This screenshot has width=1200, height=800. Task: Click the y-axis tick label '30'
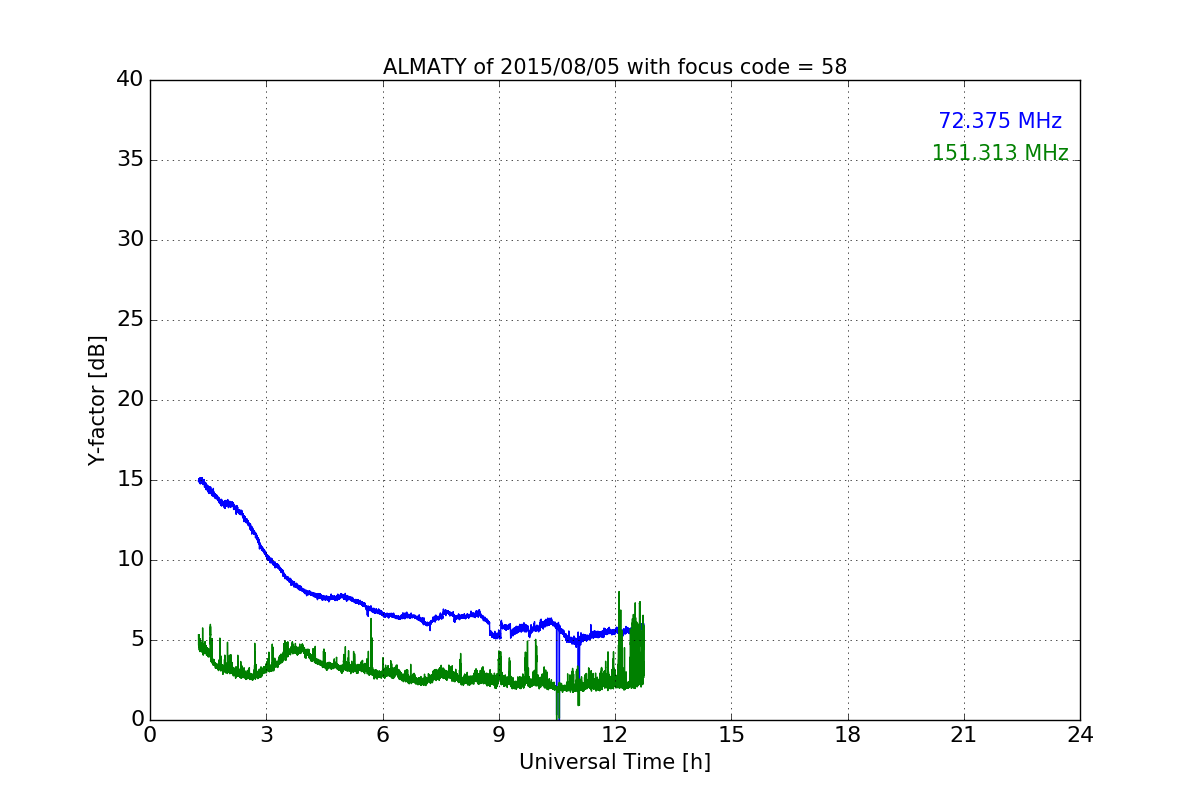tap(130, 240)
